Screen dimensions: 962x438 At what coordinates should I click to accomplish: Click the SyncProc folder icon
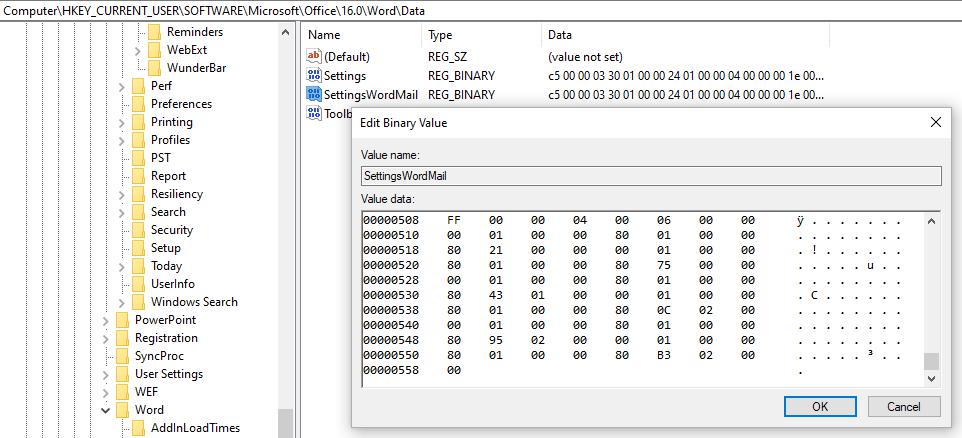click(x=122, y=356)
